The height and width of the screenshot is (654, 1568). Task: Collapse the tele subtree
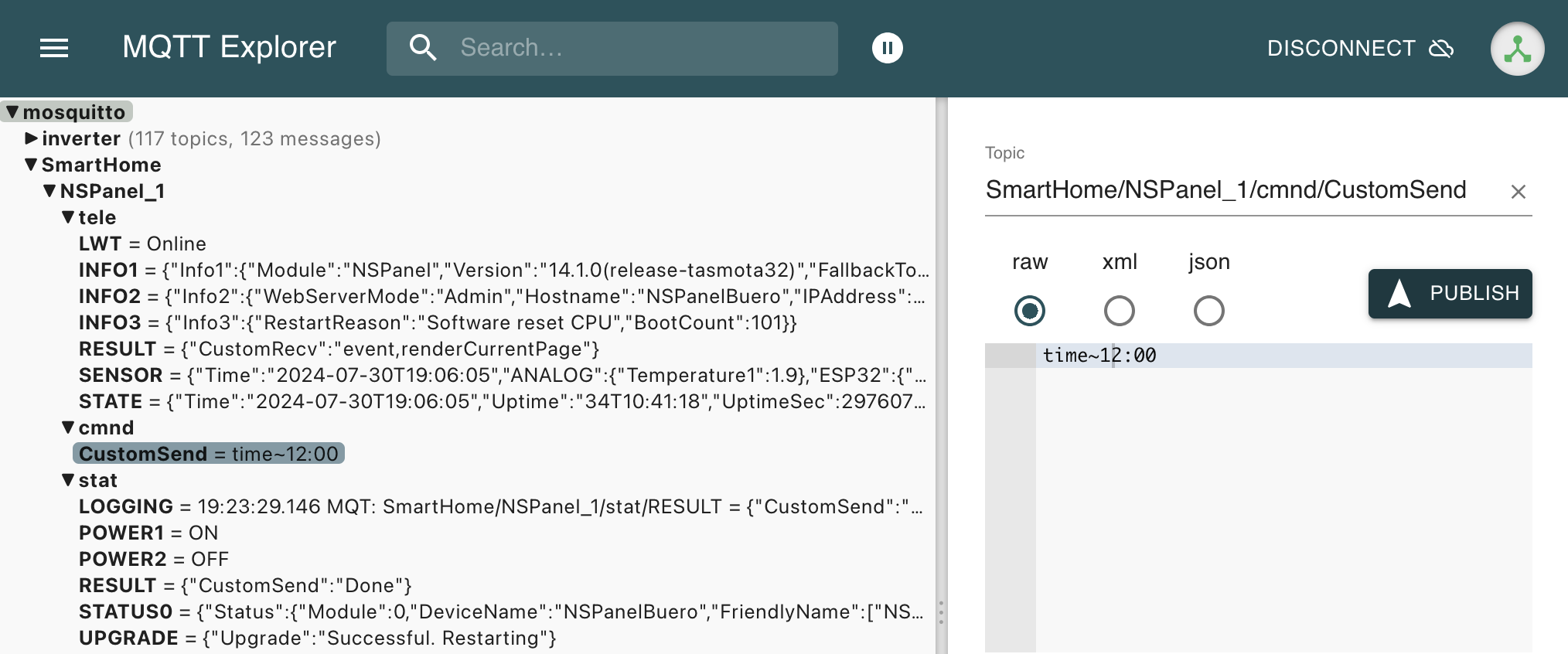(x=69, y=217)
